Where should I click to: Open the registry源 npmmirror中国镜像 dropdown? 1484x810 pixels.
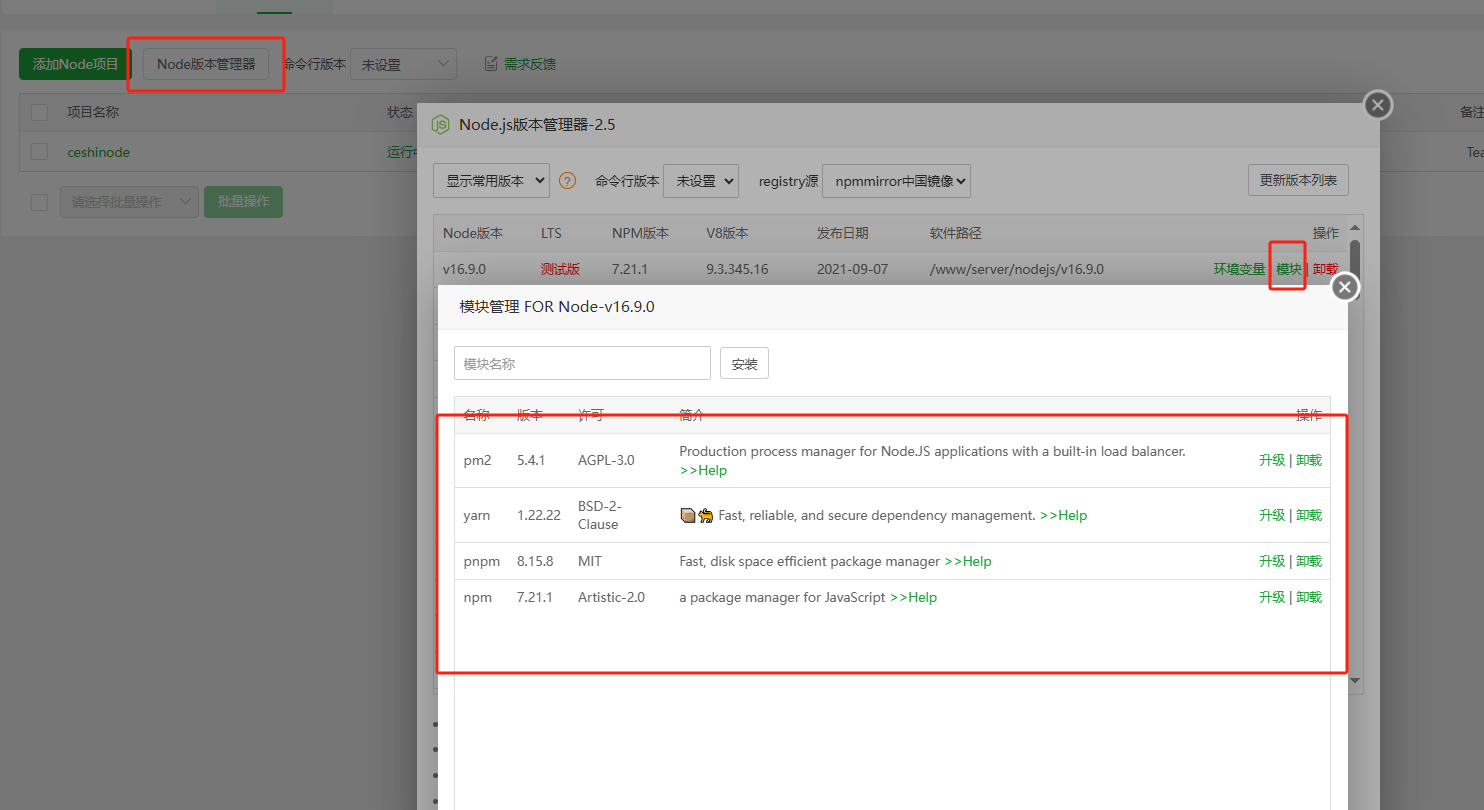click(x=896, y=181)
